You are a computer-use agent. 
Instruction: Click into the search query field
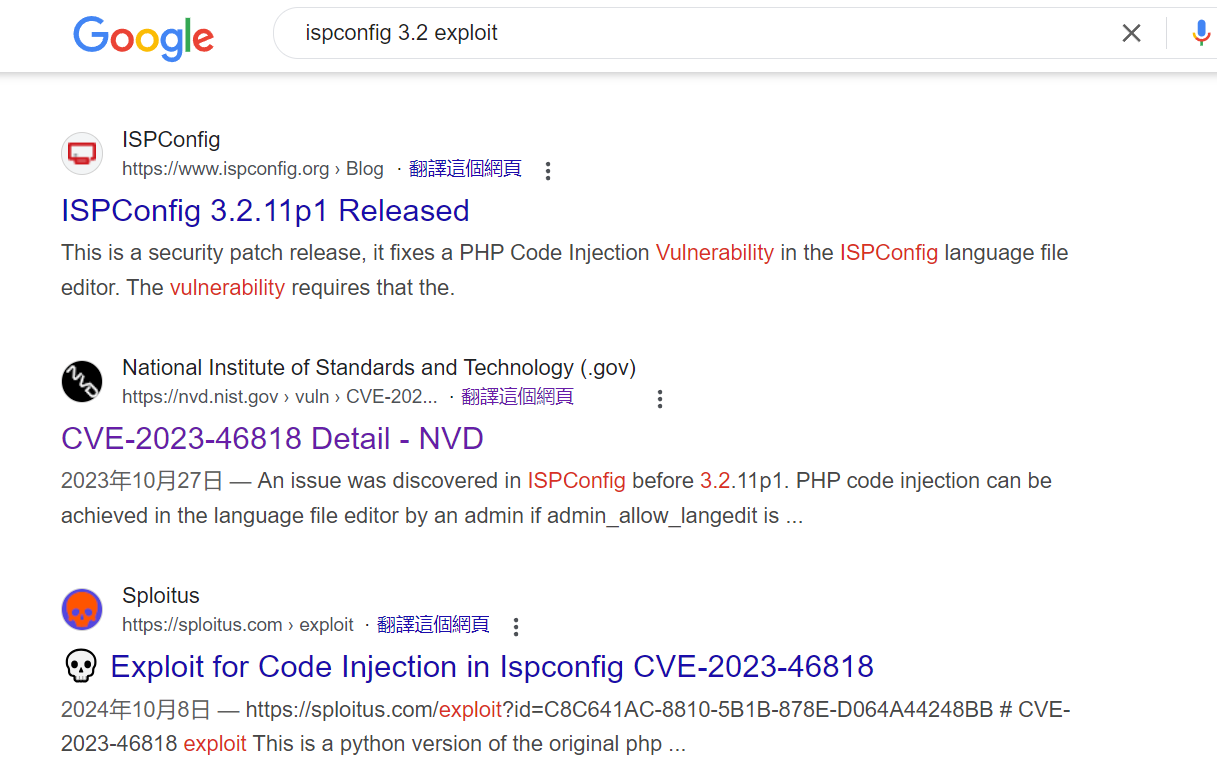(x=700, y=33)
